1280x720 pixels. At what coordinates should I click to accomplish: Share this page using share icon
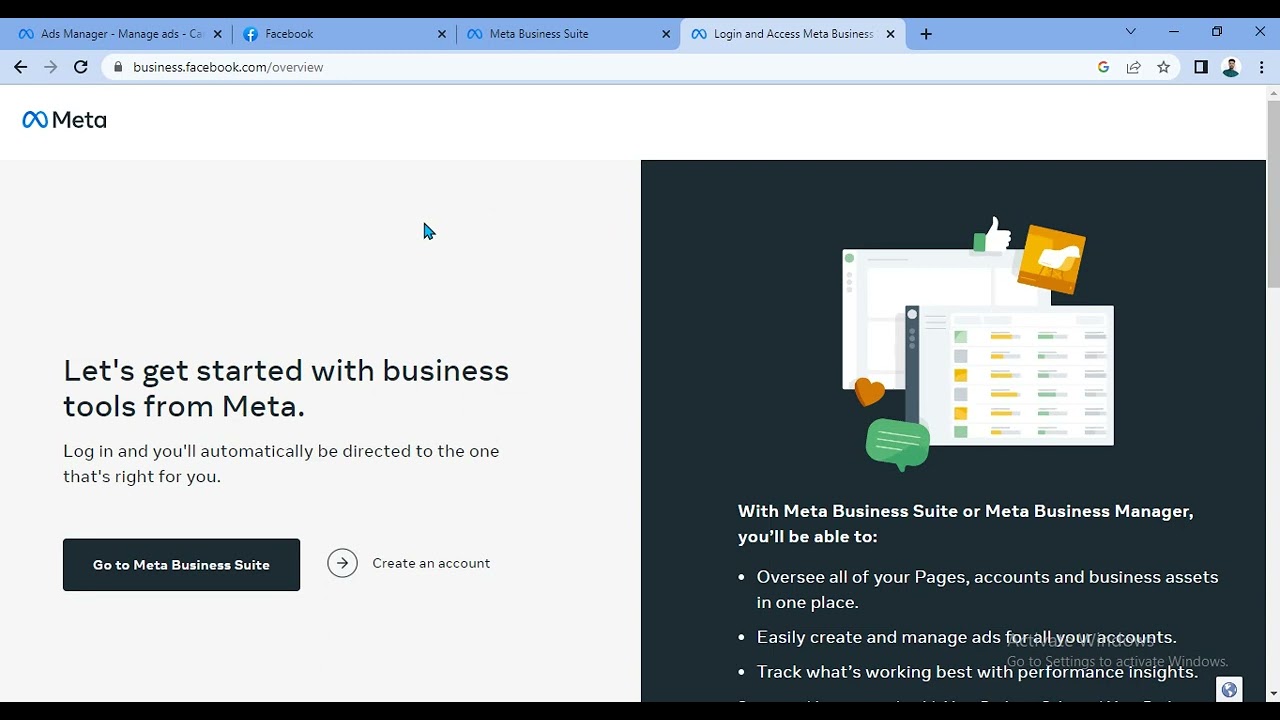(1134, 67)
